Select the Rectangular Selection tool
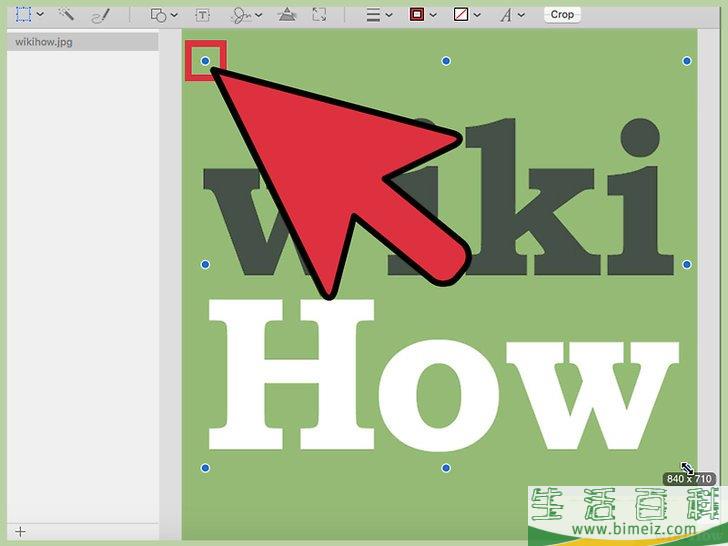 coord(23,14)
